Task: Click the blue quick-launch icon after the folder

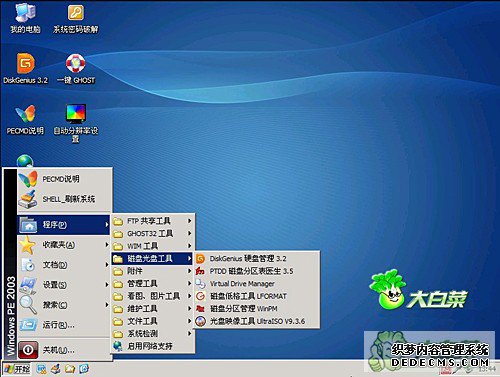Action: click(84, 369)
